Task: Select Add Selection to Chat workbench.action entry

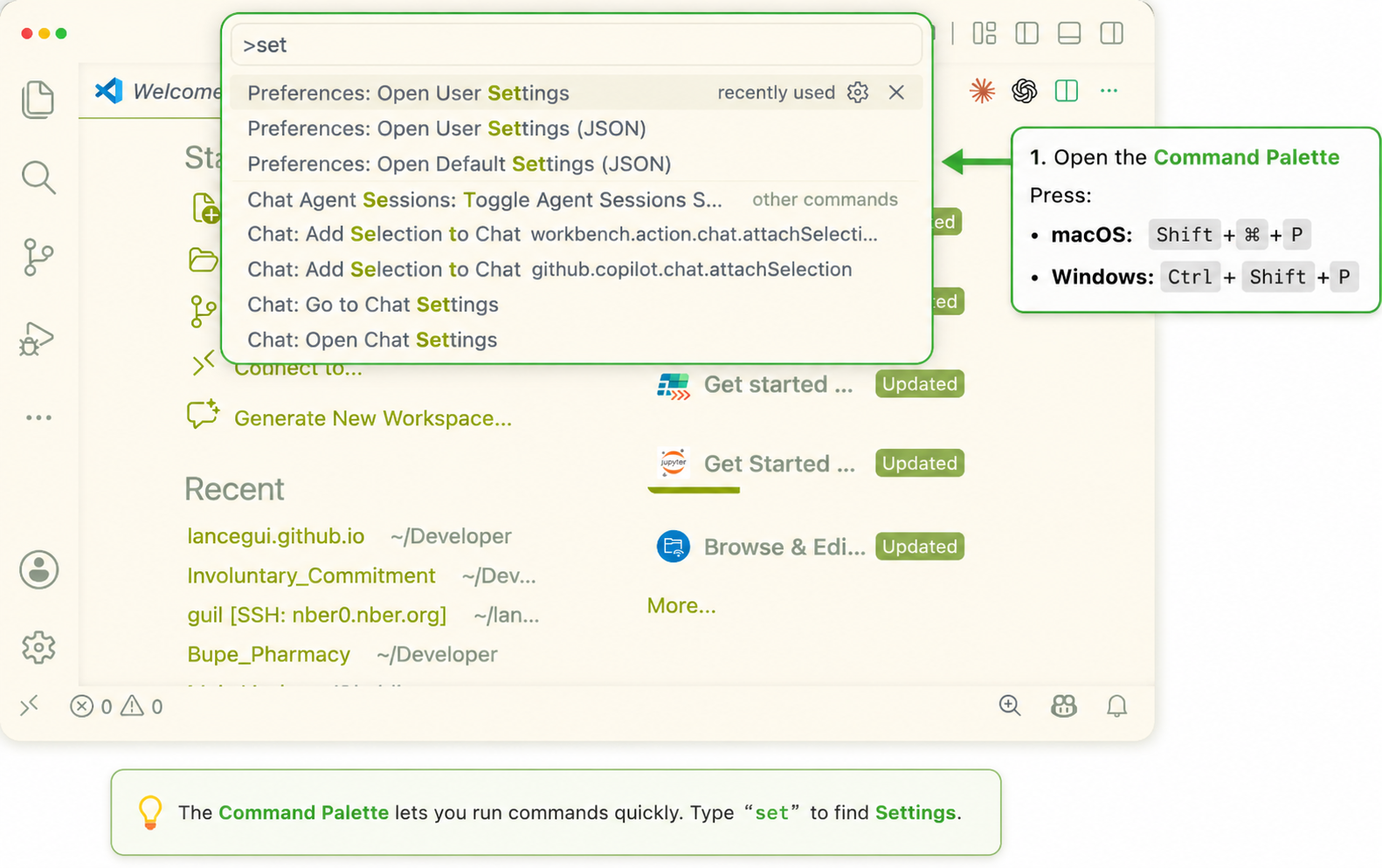Action: (x=577, y=234)
